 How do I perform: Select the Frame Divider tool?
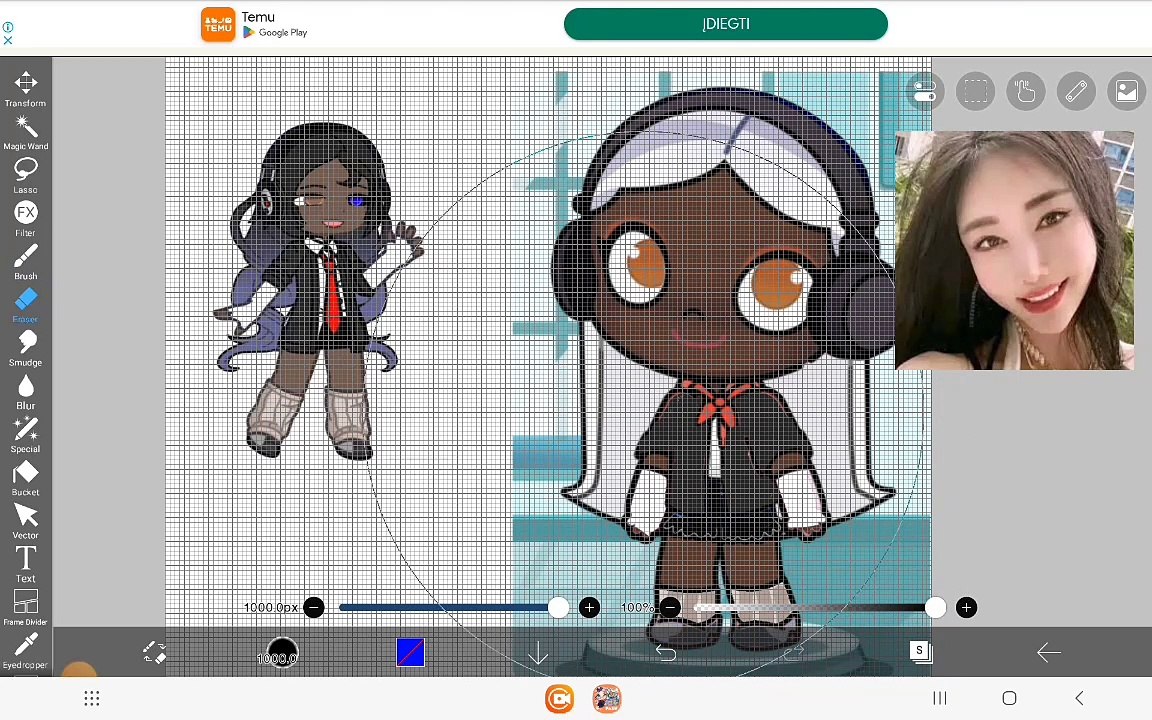pyautogui.click(x=26, y=608)
